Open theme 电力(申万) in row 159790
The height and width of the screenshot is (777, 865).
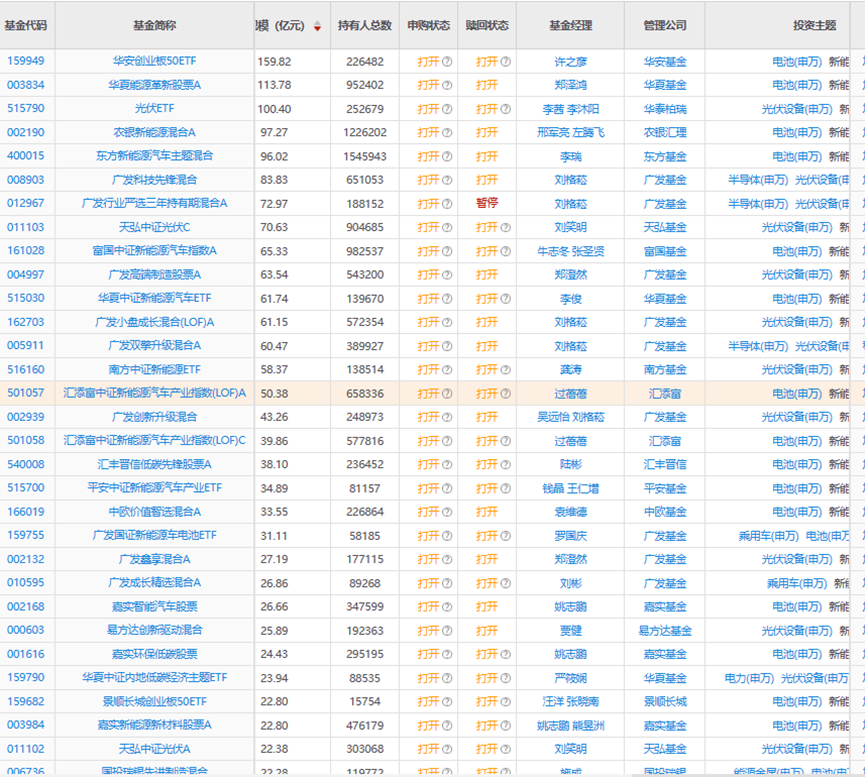[x=749, y=679]
